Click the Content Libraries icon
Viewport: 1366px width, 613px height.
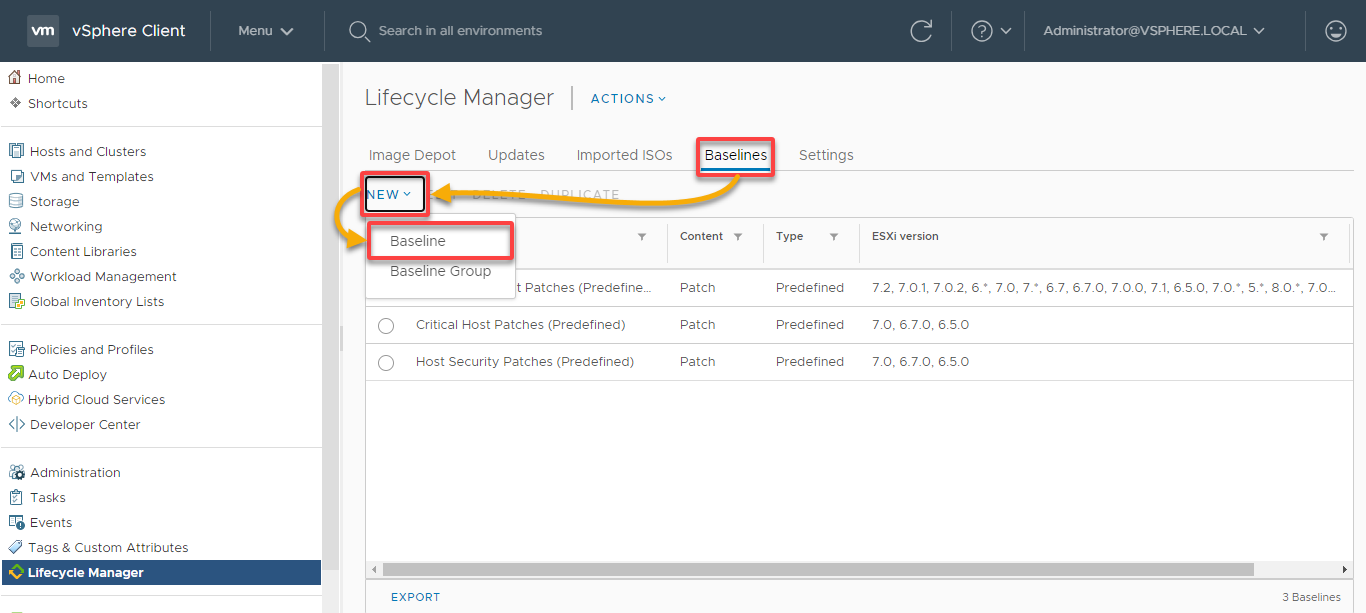pyautogui.click(x=16, y=251)
